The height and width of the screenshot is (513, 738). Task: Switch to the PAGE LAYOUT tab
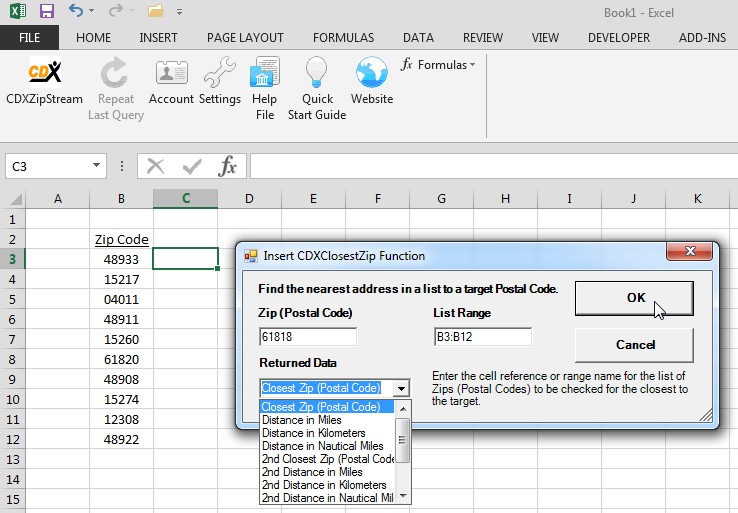245,38
